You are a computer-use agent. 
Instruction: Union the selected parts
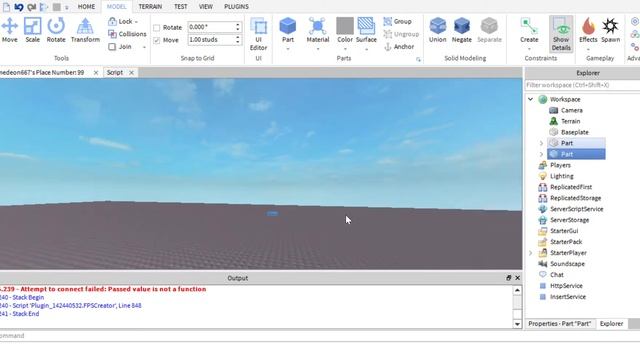click(438, 30)
